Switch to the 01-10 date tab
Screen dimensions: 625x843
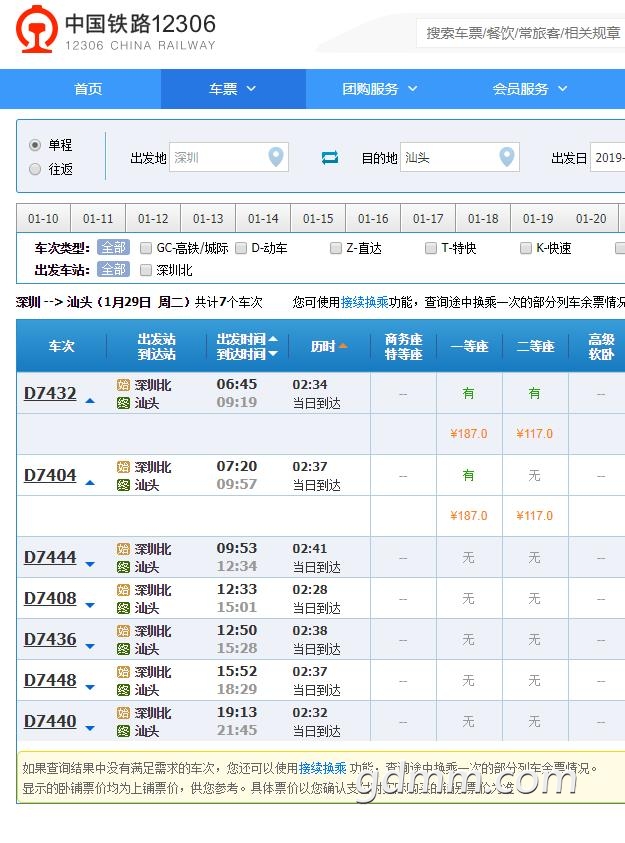tap(44, 219)
